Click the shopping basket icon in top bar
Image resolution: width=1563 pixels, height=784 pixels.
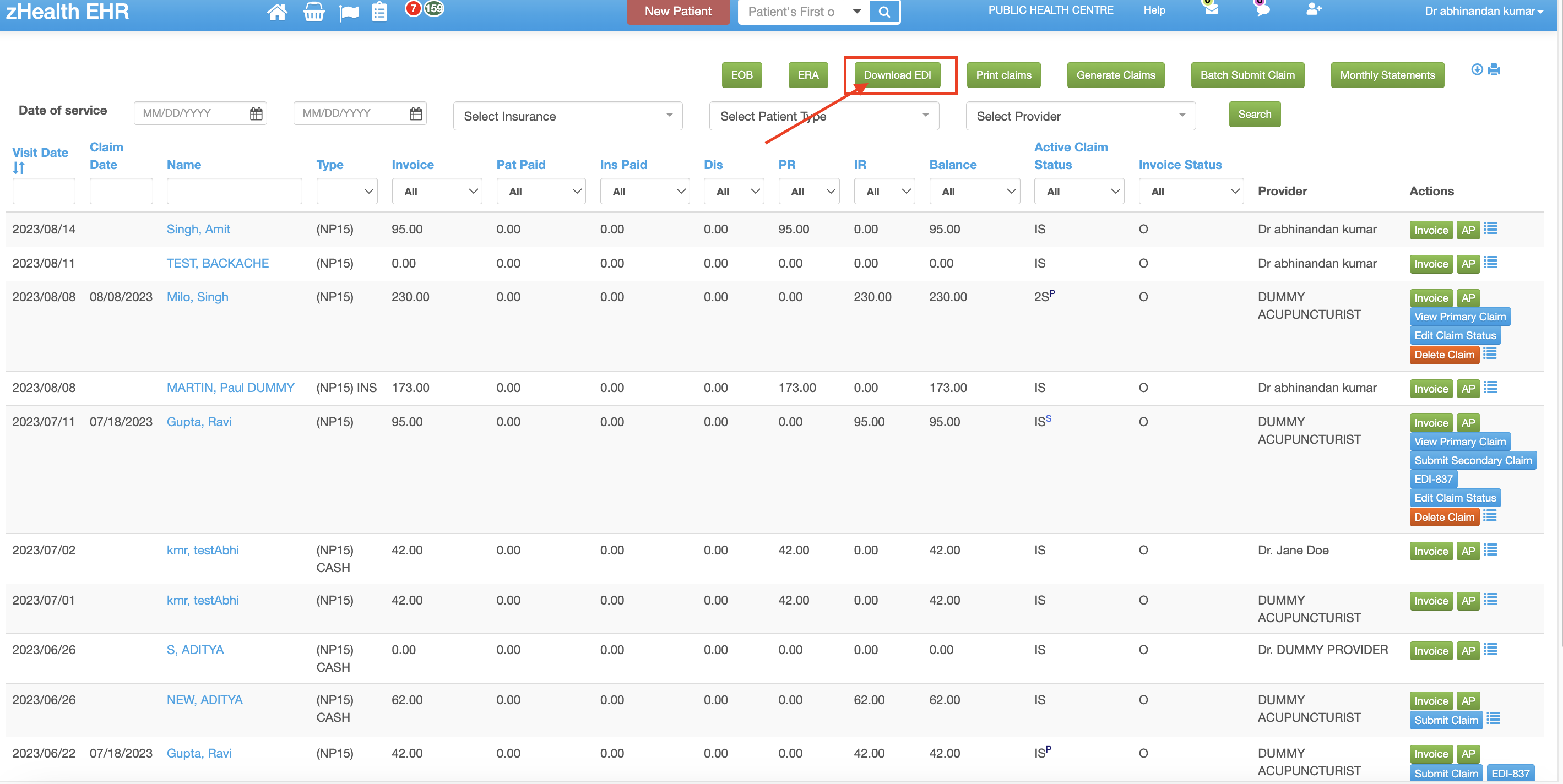tap(314, 12)
